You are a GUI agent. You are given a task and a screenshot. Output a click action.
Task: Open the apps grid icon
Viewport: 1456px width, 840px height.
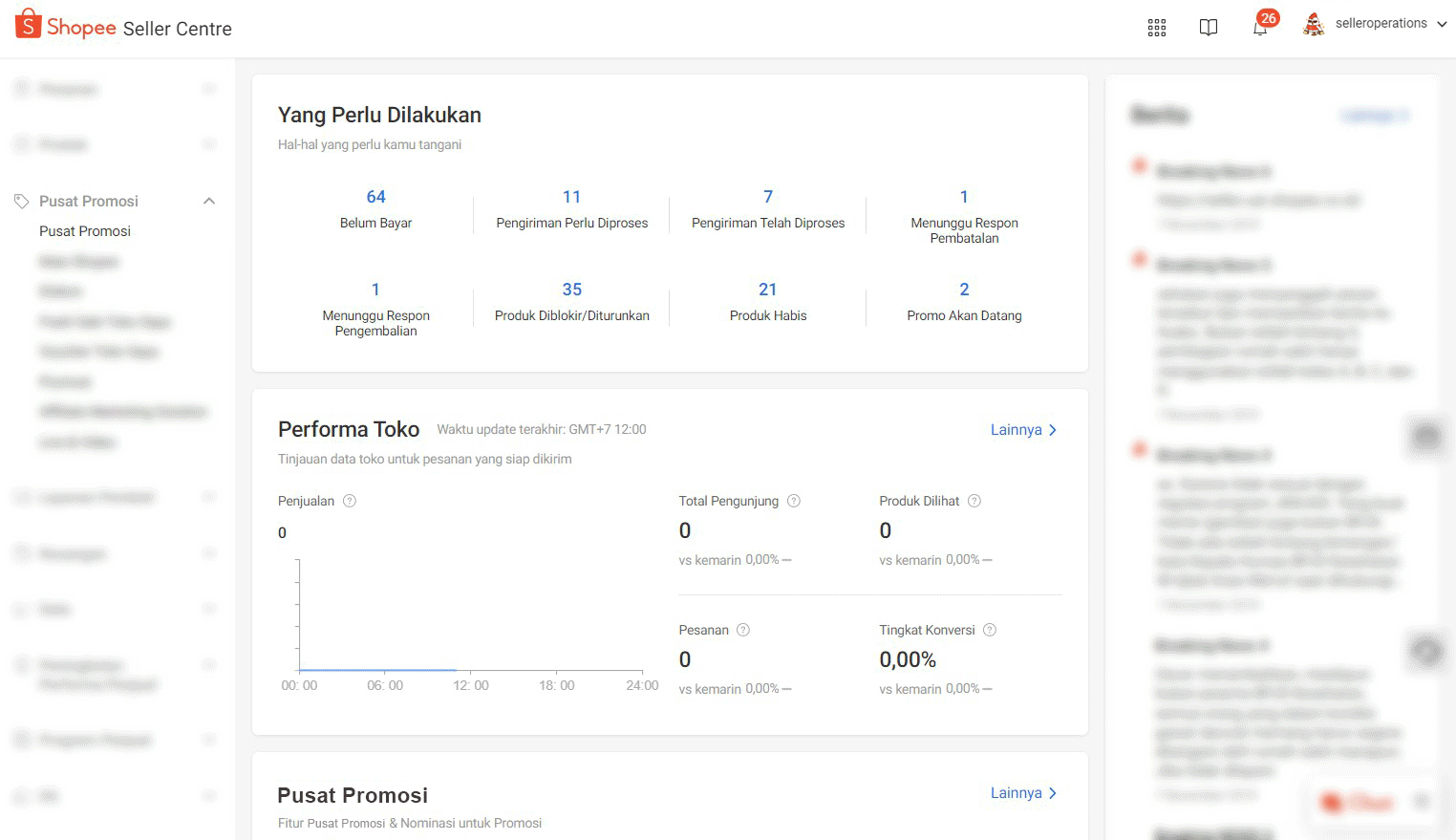(x=1157, y=28)
